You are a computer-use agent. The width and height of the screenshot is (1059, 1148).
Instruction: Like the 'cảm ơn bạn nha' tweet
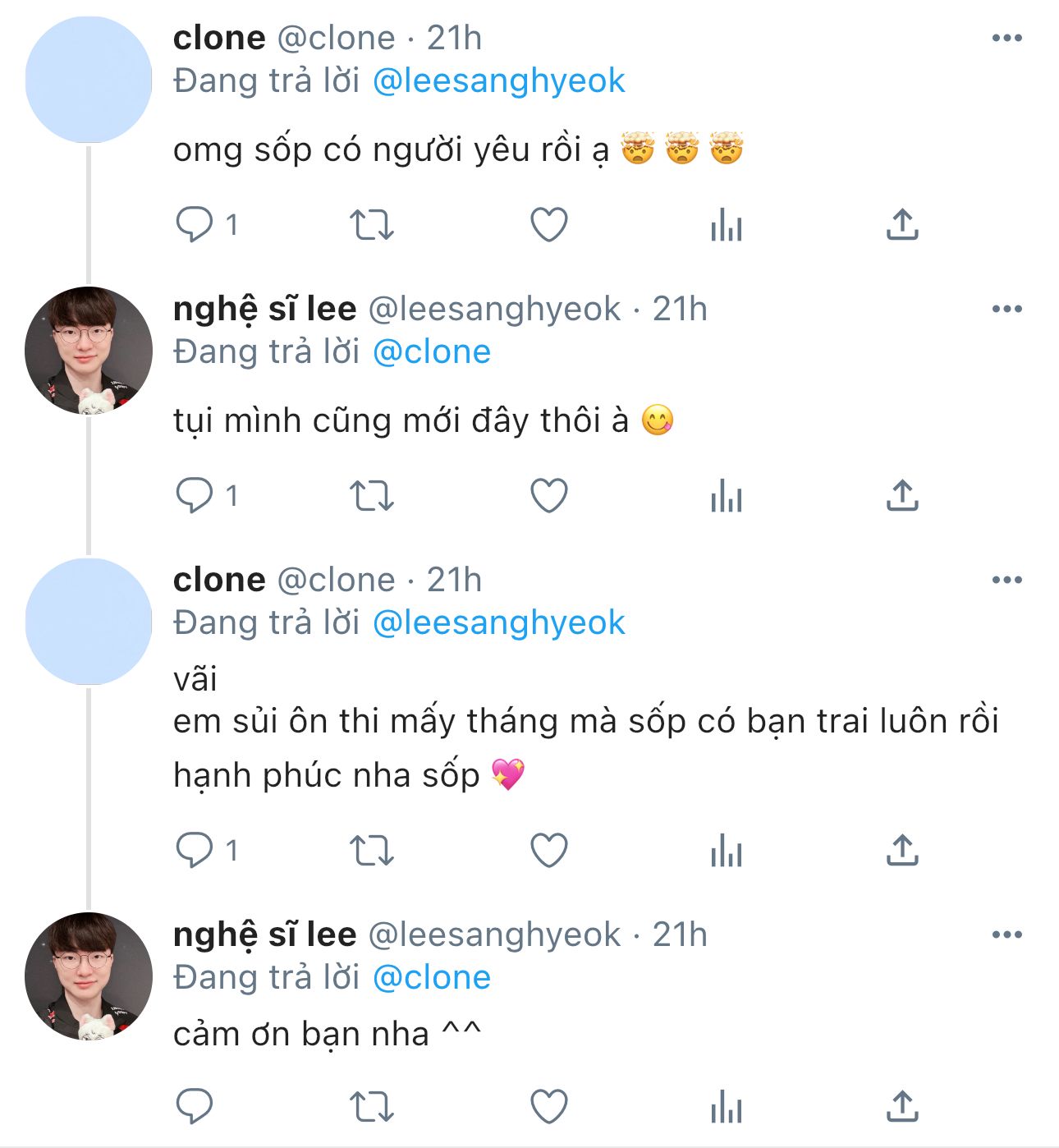[549, 1106]
